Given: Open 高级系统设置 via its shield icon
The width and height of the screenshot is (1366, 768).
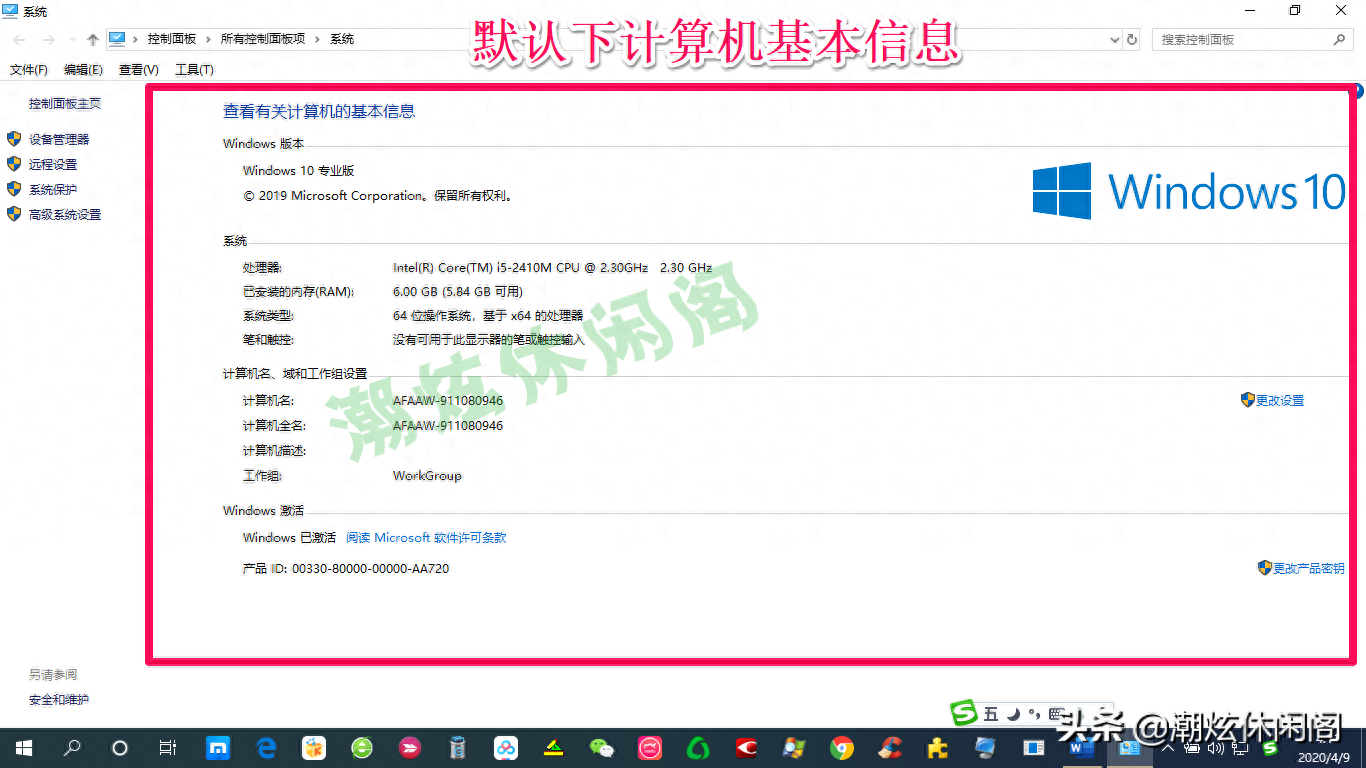Looking at the screenshot, I should tap(13, 214).
